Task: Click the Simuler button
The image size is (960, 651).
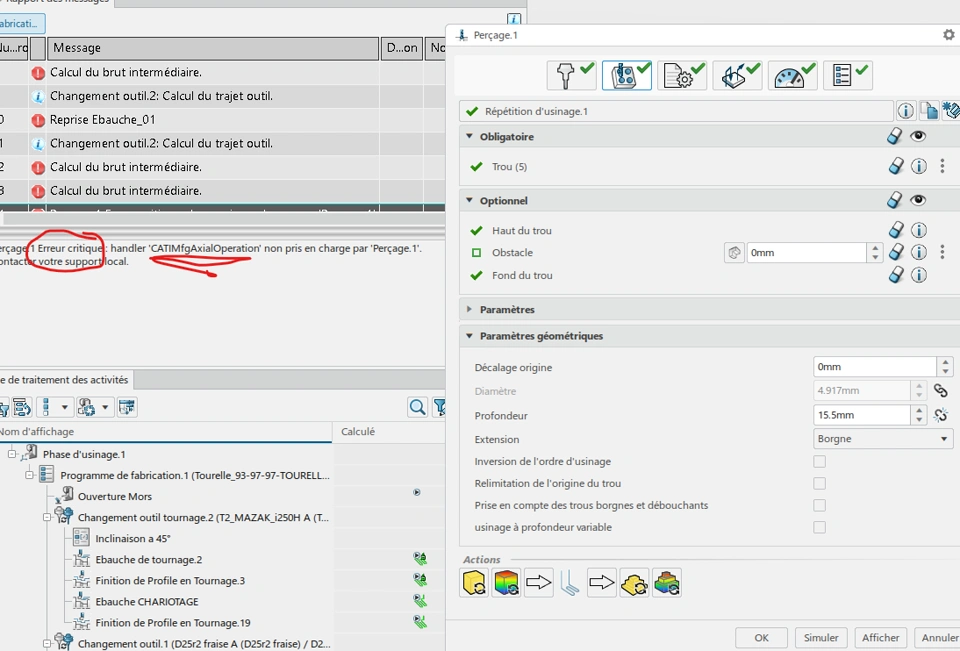Action: pyautogui.click(x=821, y=638)
